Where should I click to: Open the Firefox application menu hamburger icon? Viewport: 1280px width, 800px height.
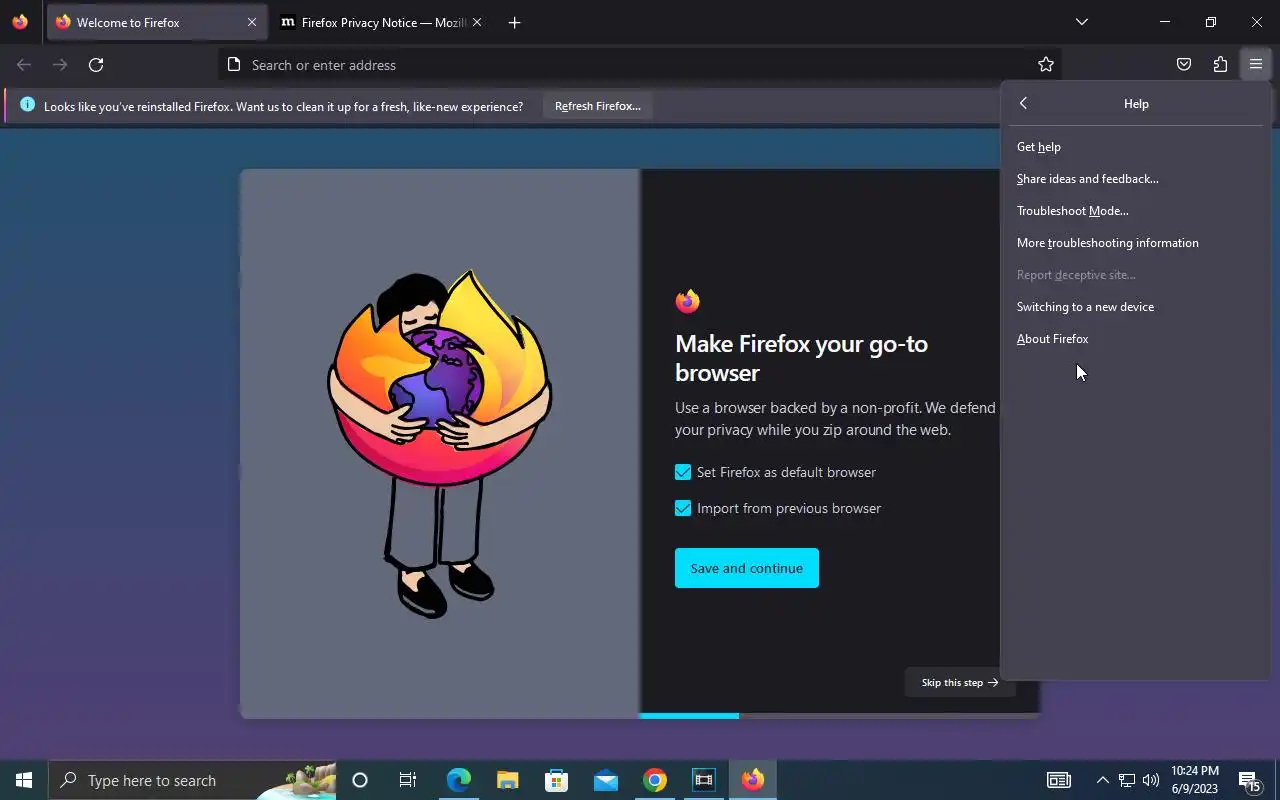point(1256,65)
